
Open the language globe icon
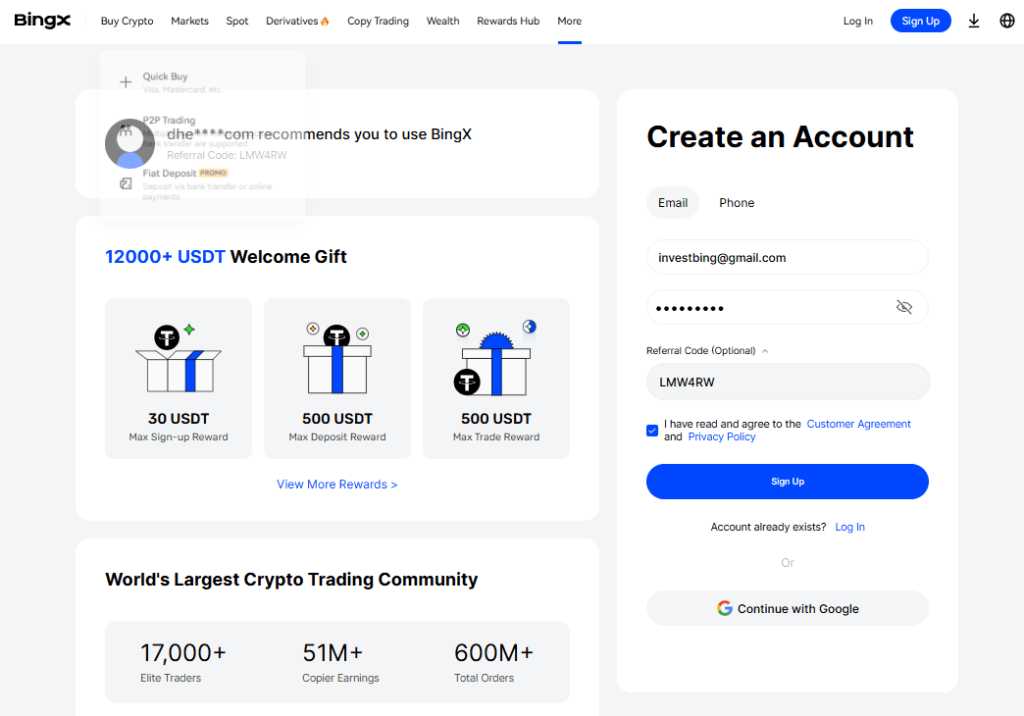tap(1007, 21)
